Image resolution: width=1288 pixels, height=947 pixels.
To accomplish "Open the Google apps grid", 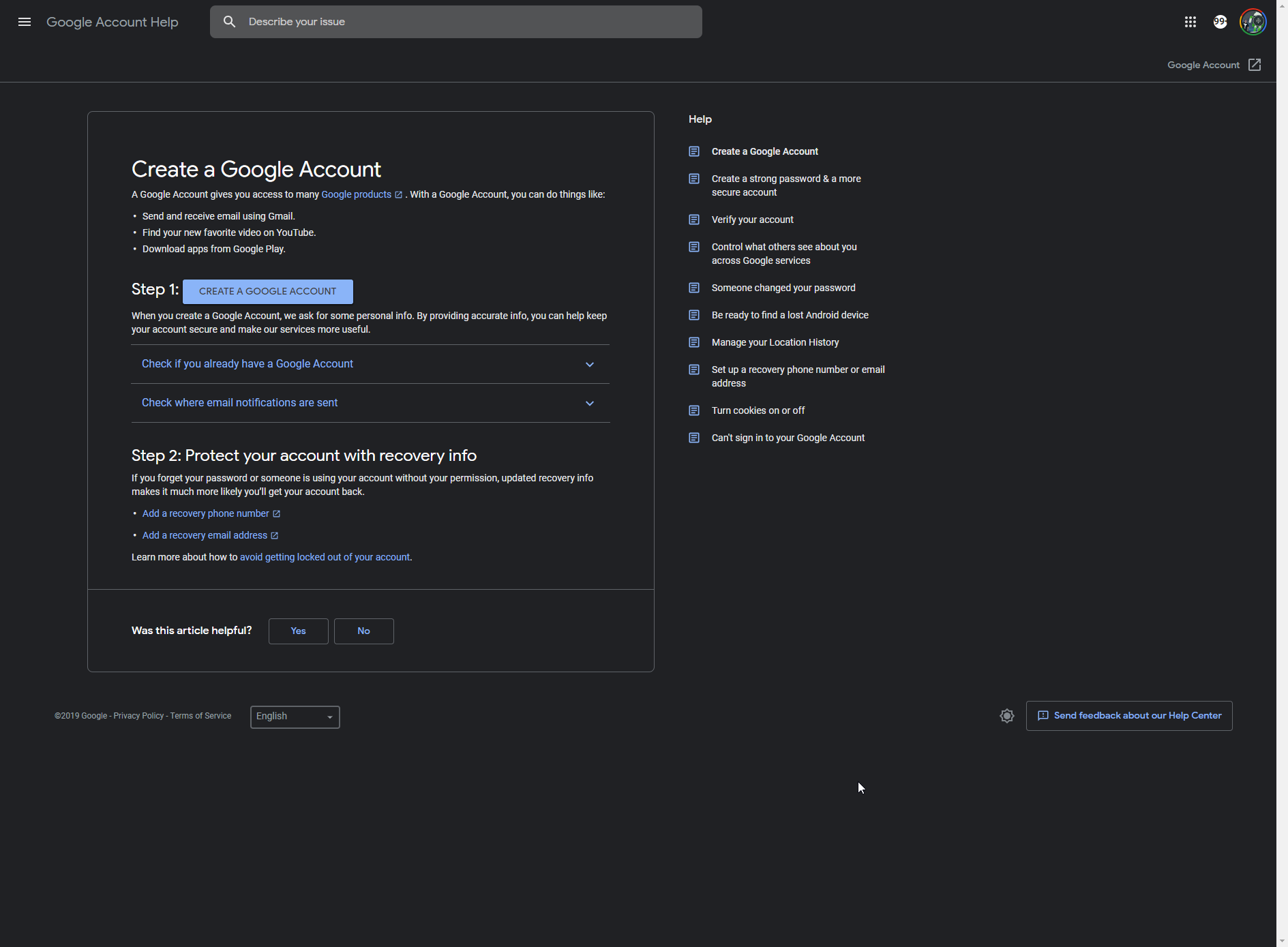I will pos(1190,22).
